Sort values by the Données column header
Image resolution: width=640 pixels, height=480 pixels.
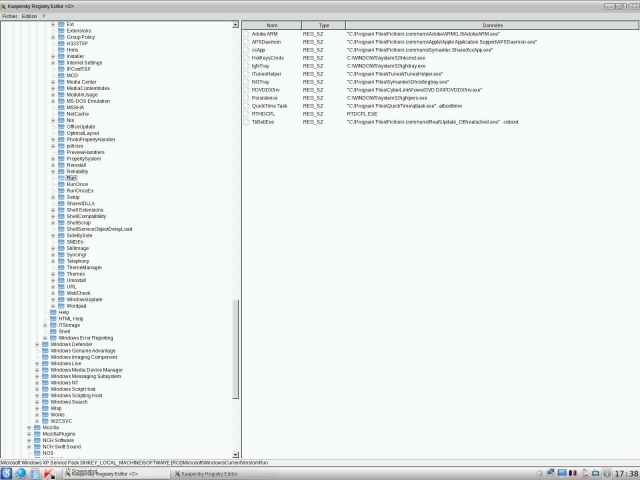click(x=492, y=25)
